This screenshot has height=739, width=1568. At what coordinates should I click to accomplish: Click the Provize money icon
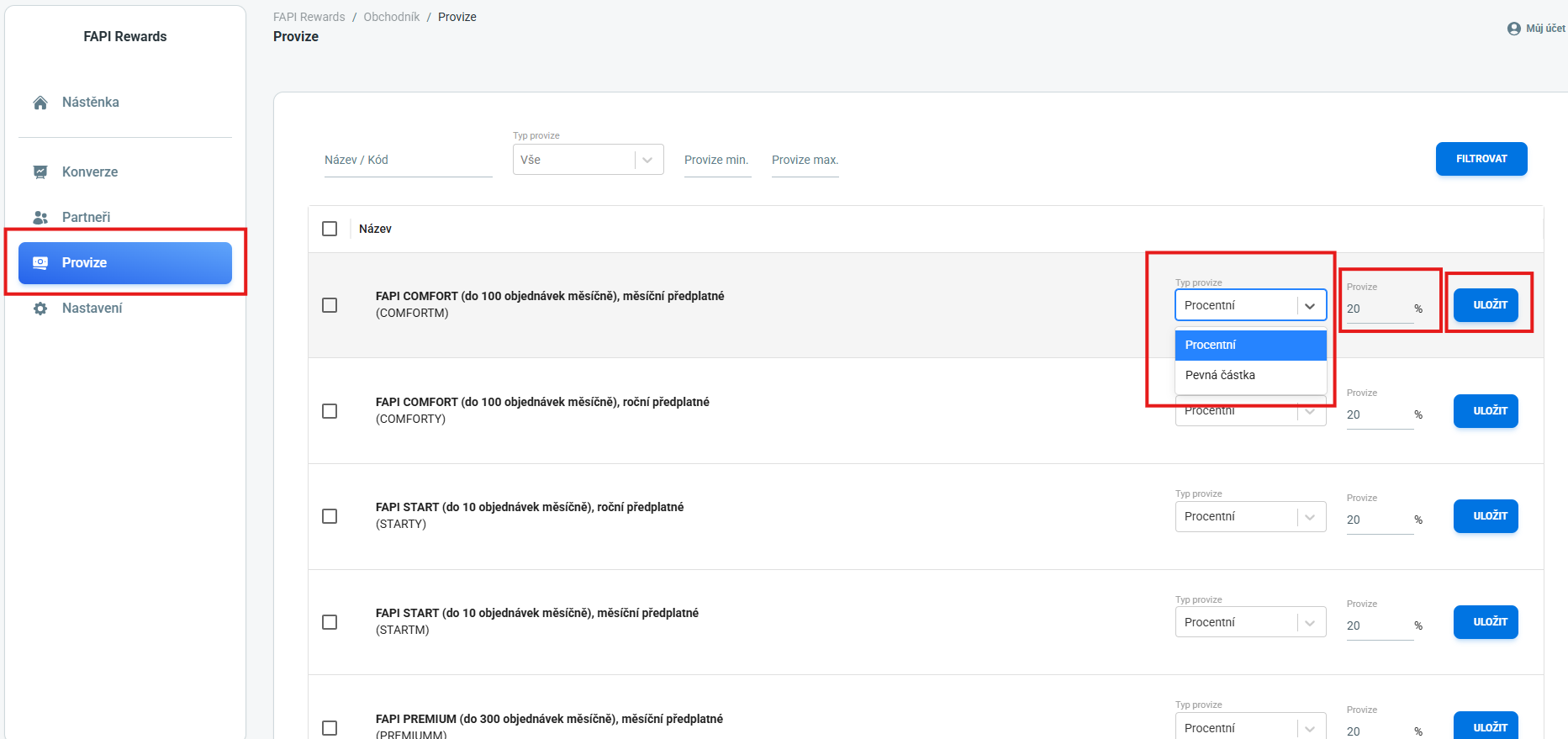[40, 263]
